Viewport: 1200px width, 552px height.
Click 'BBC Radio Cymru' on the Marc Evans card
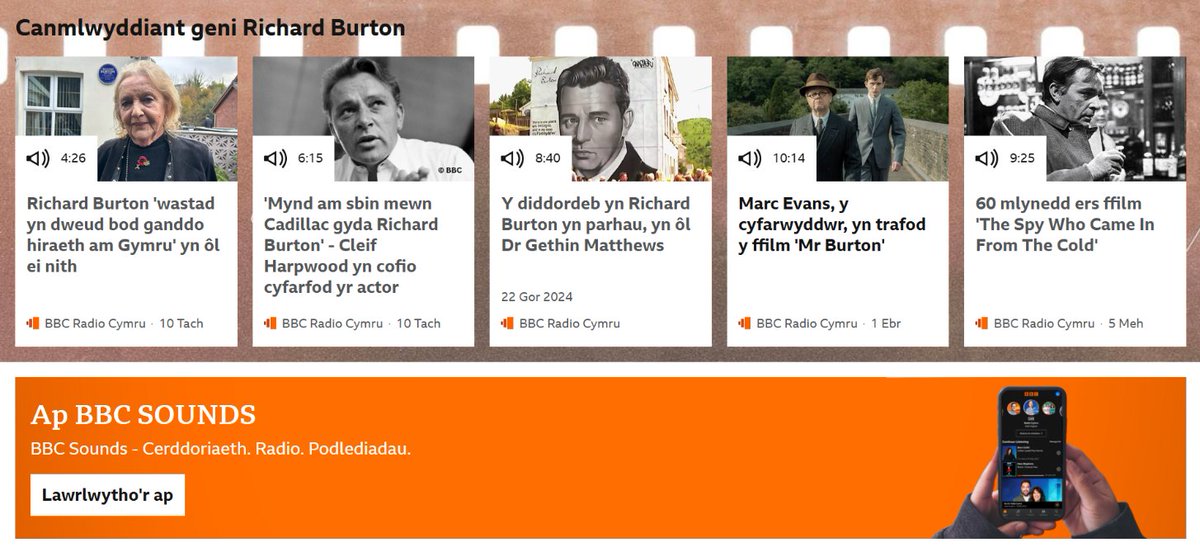tap(807, 323)
